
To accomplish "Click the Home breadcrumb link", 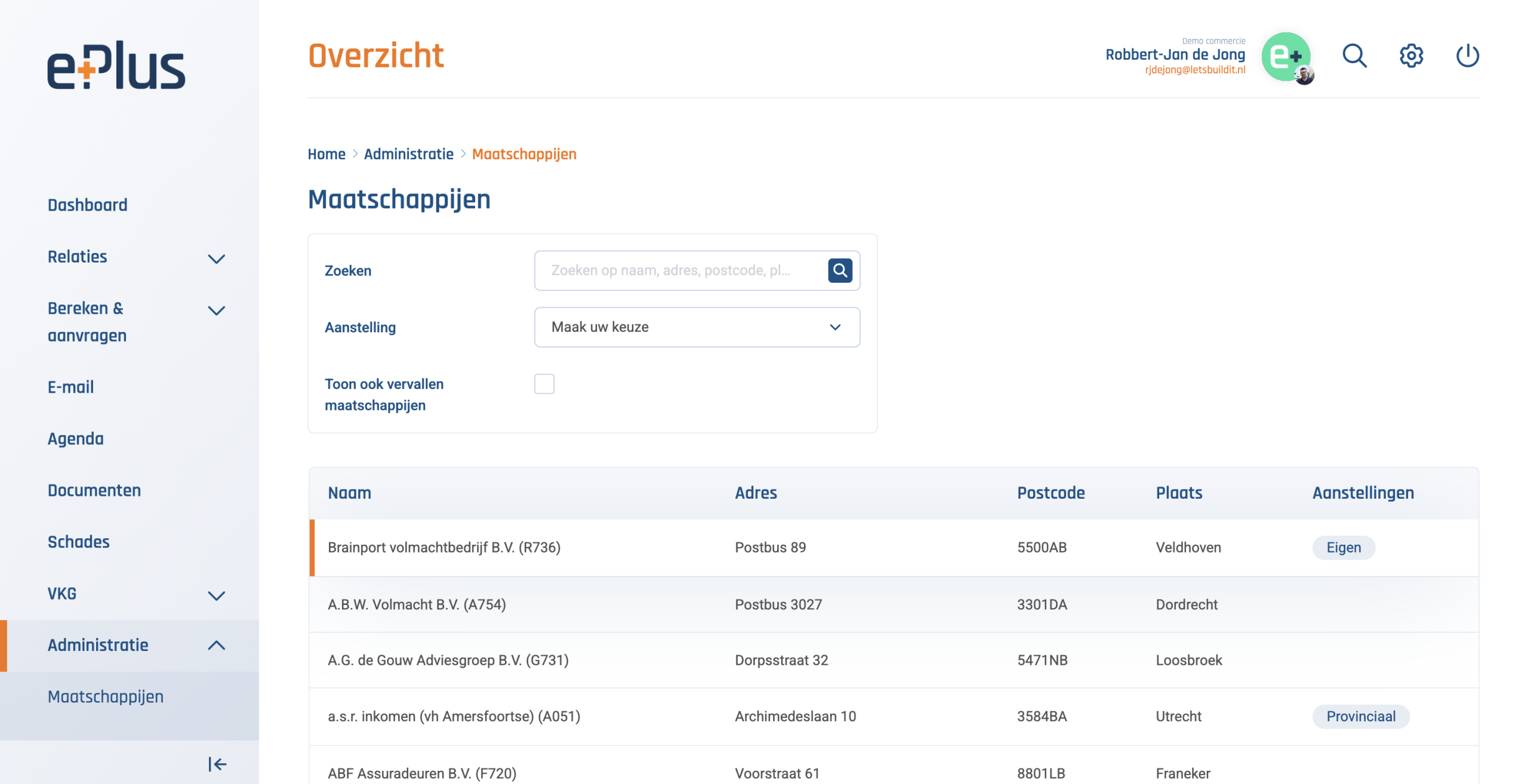I will 326,154.
